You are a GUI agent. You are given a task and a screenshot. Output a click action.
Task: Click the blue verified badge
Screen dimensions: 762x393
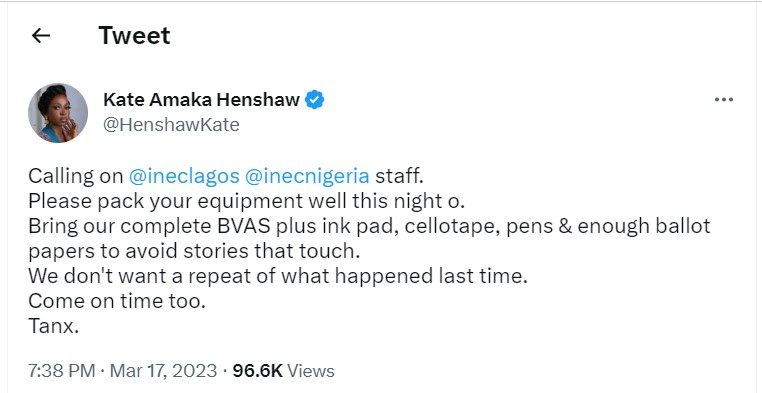(314, 100)
